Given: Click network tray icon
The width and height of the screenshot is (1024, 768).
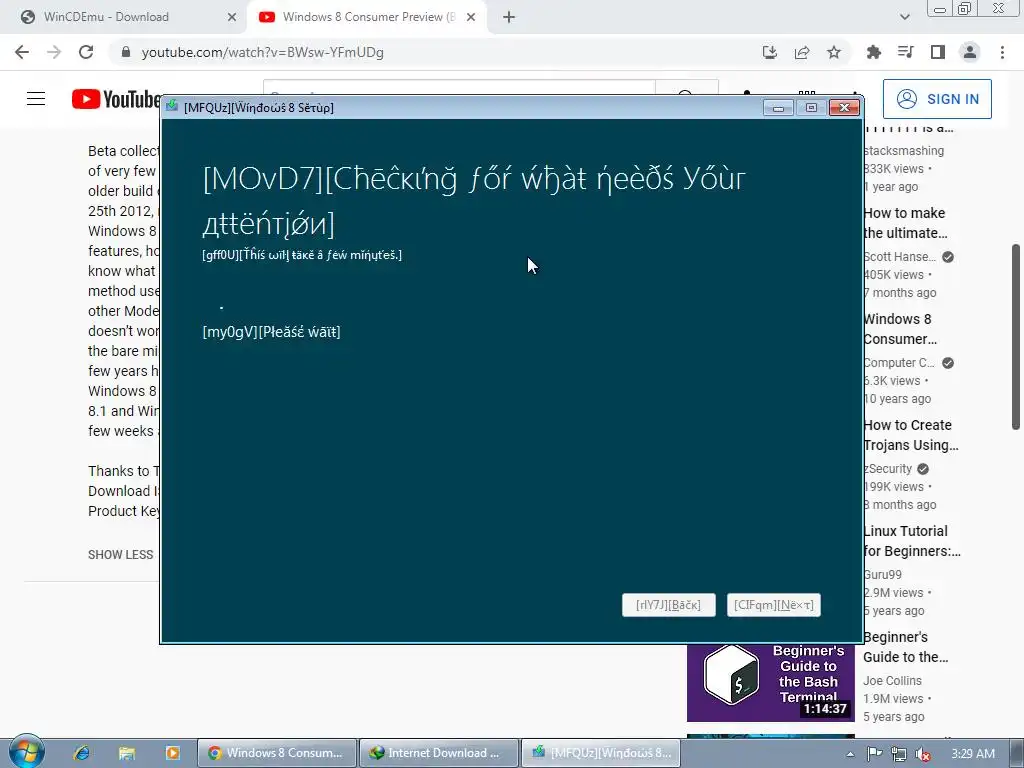Looking at the screenshot, I should [x=899, y=754].
